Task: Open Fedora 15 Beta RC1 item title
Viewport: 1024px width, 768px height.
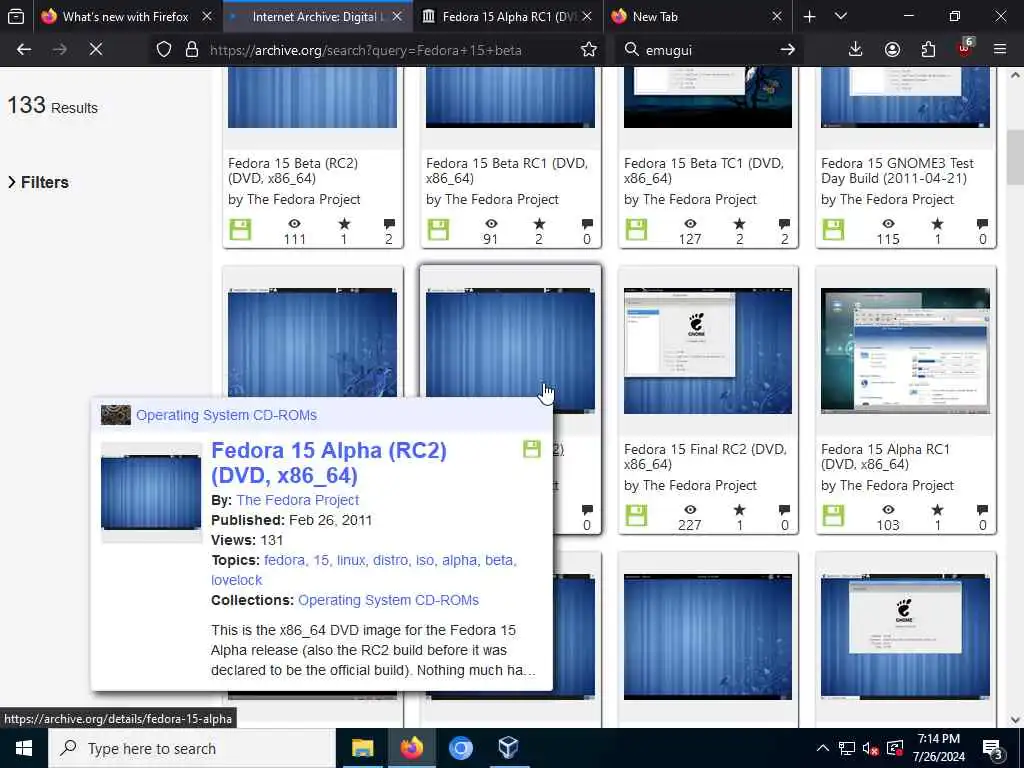Action: click(x=507, y=170)
